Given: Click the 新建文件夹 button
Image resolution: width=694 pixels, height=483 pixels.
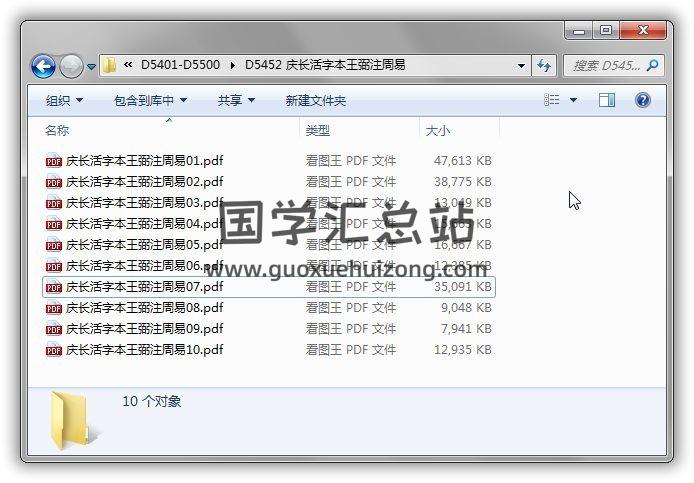Looking at the screenshot, I should coord(316,100).
